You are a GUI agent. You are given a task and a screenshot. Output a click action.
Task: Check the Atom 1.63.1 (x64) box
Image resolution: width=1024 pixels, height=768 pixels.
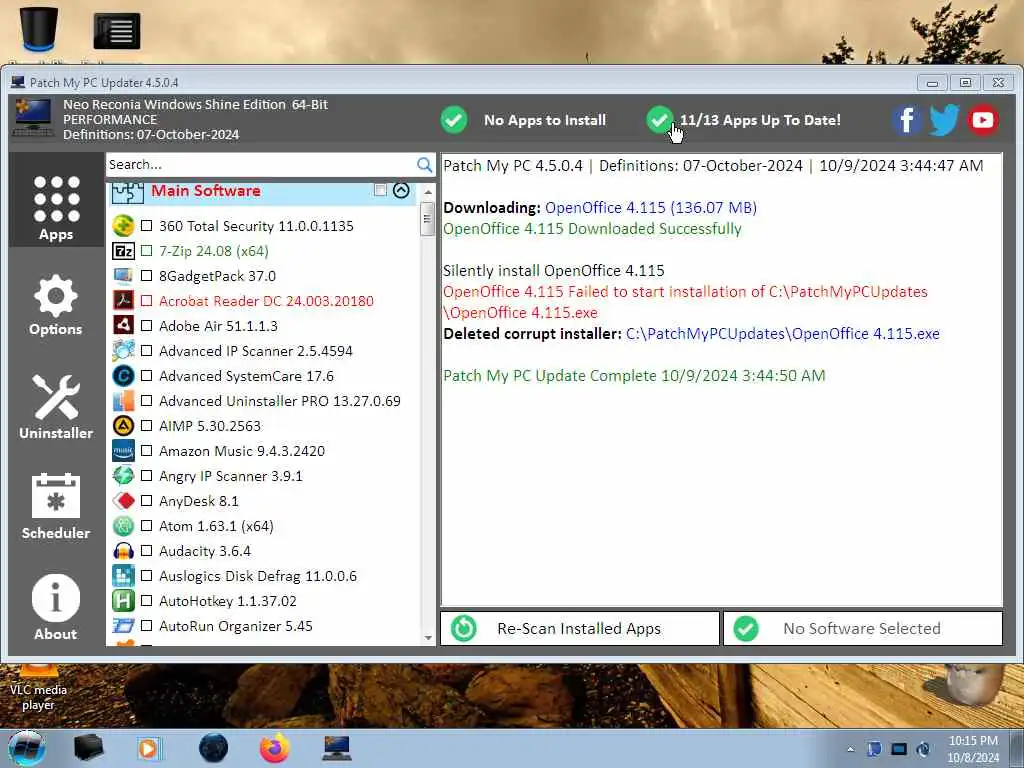(147, 526)
